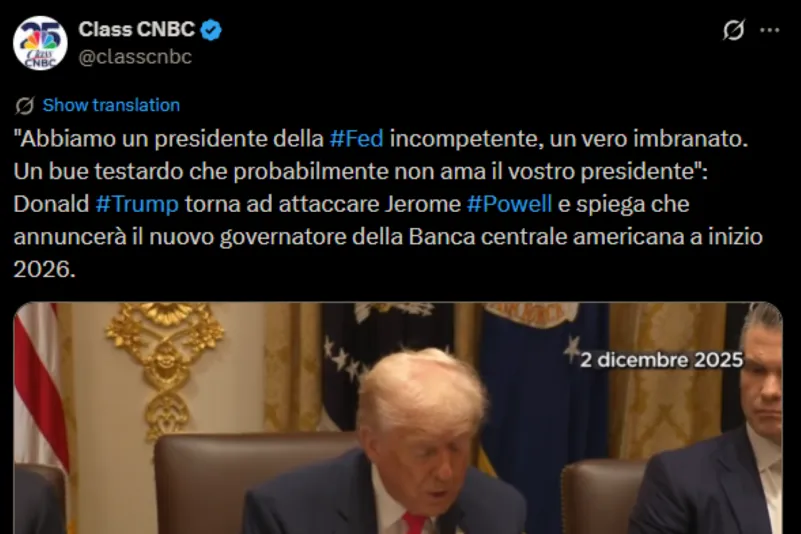Click the Grok icon beside Show translation
The height and width of the screenshot is (534, 801).
click(25, 105)
